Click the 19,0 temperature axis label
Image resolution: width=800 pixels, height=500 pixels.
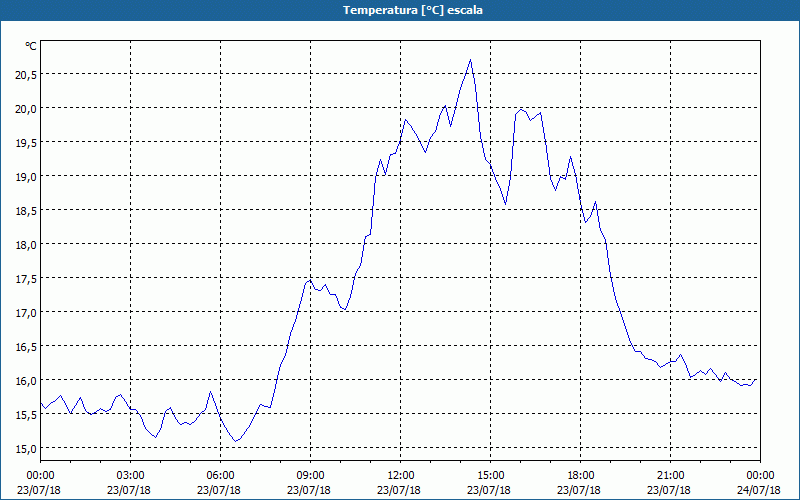click(x=26, y=177)
